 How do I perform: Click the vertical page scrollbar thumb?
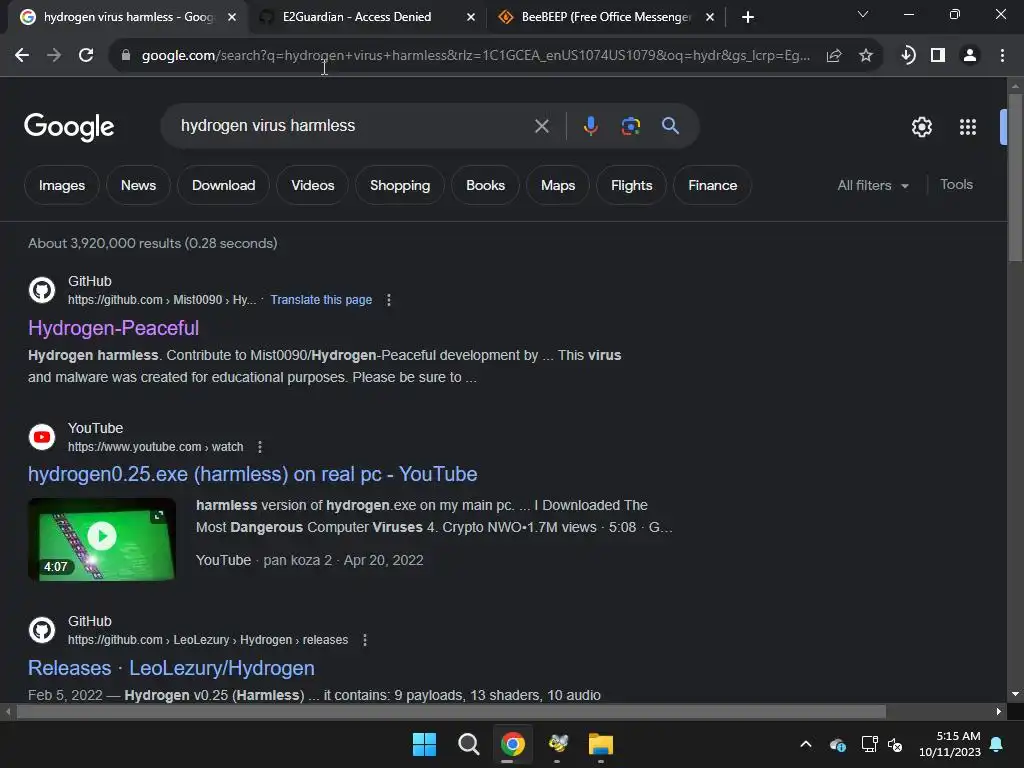coord(1015,176)
